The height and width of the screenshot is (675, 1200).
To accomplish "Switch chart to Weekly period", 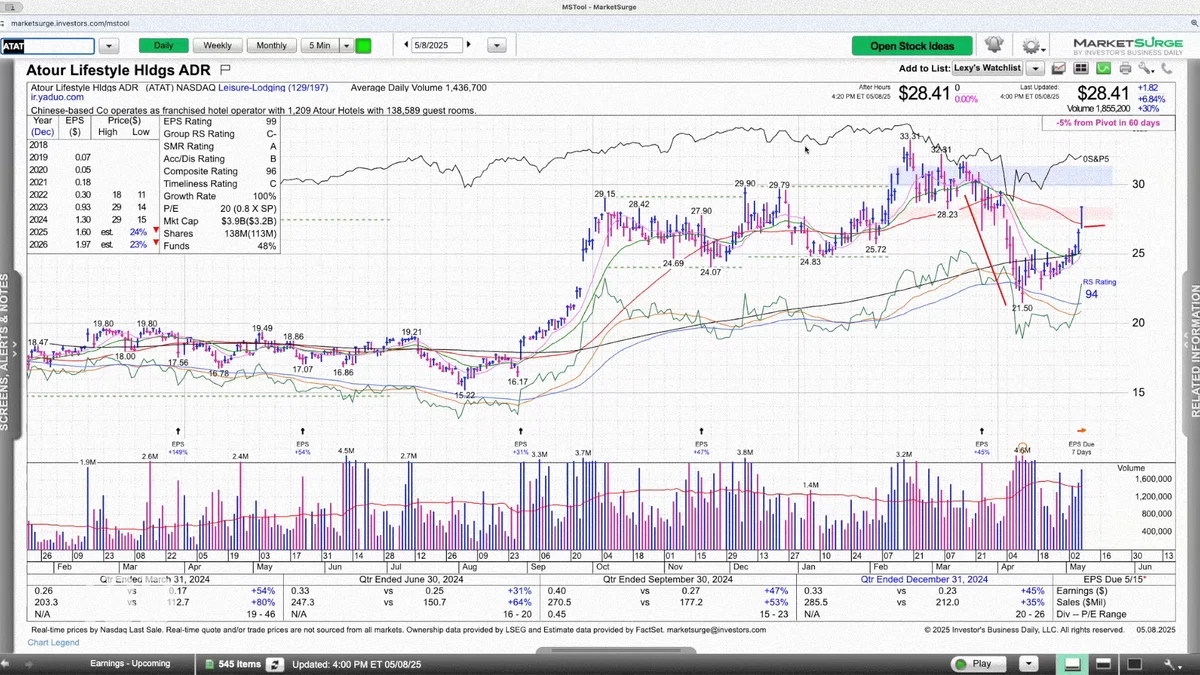I will [x=217, y=45].
